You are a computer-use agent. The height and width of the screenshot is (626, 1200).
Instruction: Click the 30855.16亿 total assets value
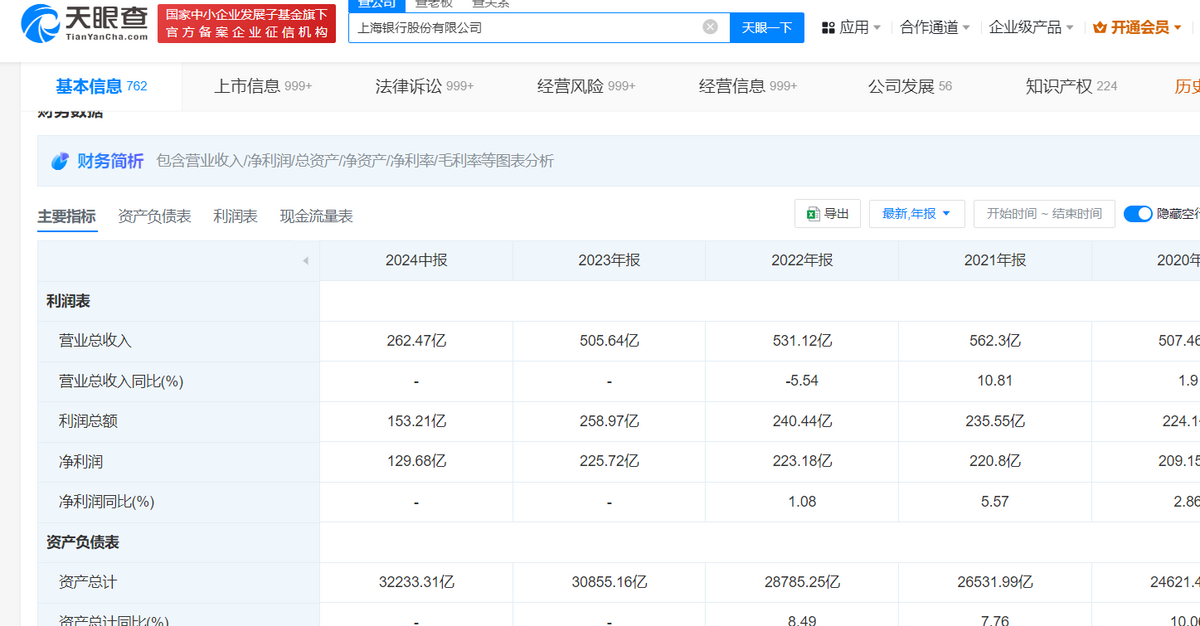609,581
